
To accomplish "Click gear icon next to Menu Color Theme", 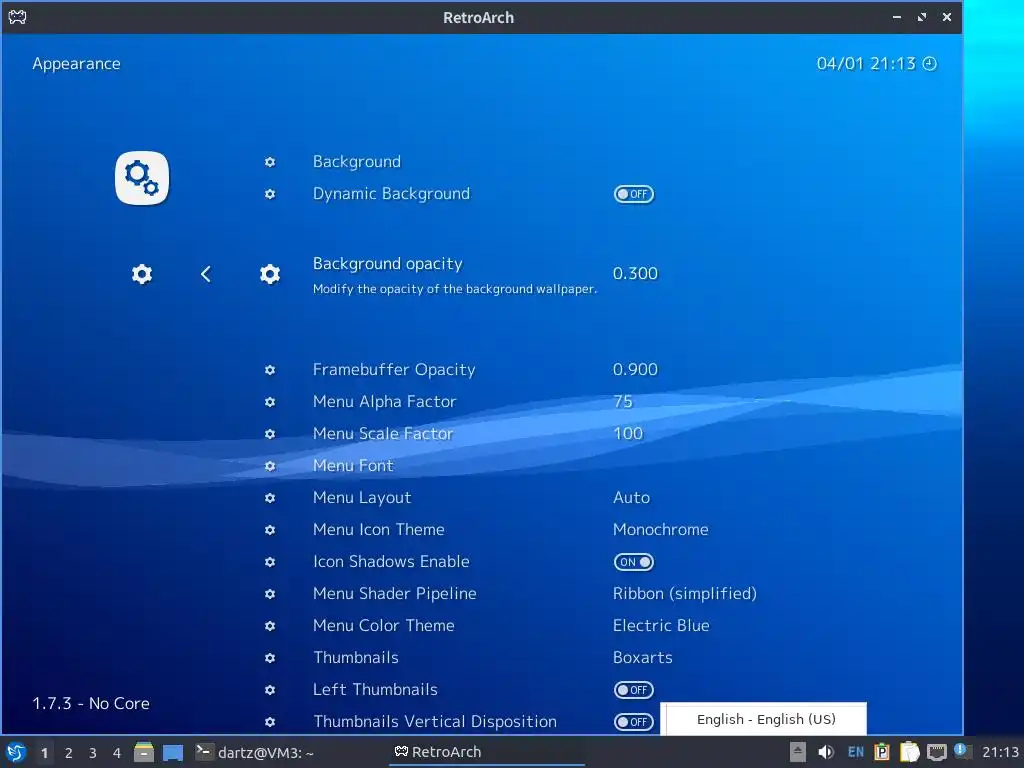I will [270, 626].
